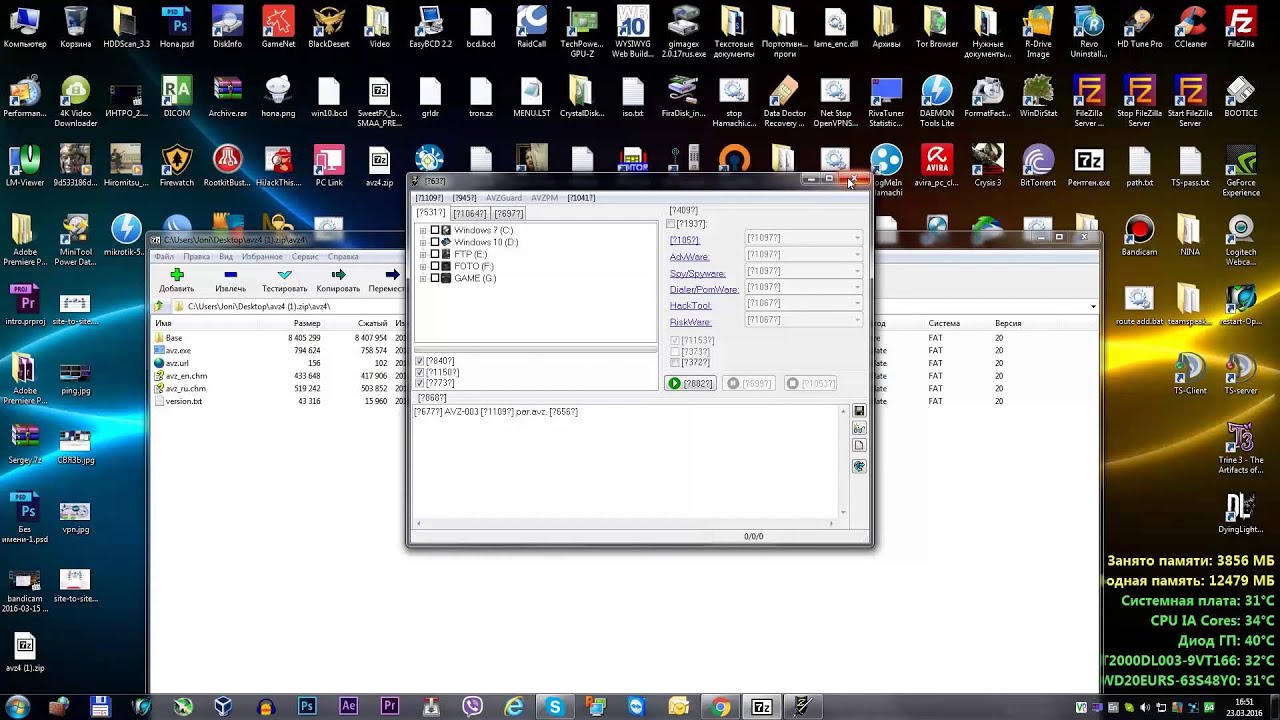The height and width of the screenshot is (720, 1280).
Task: Click the vertical scrollbar of AVZ log
Action: point(843,461)
